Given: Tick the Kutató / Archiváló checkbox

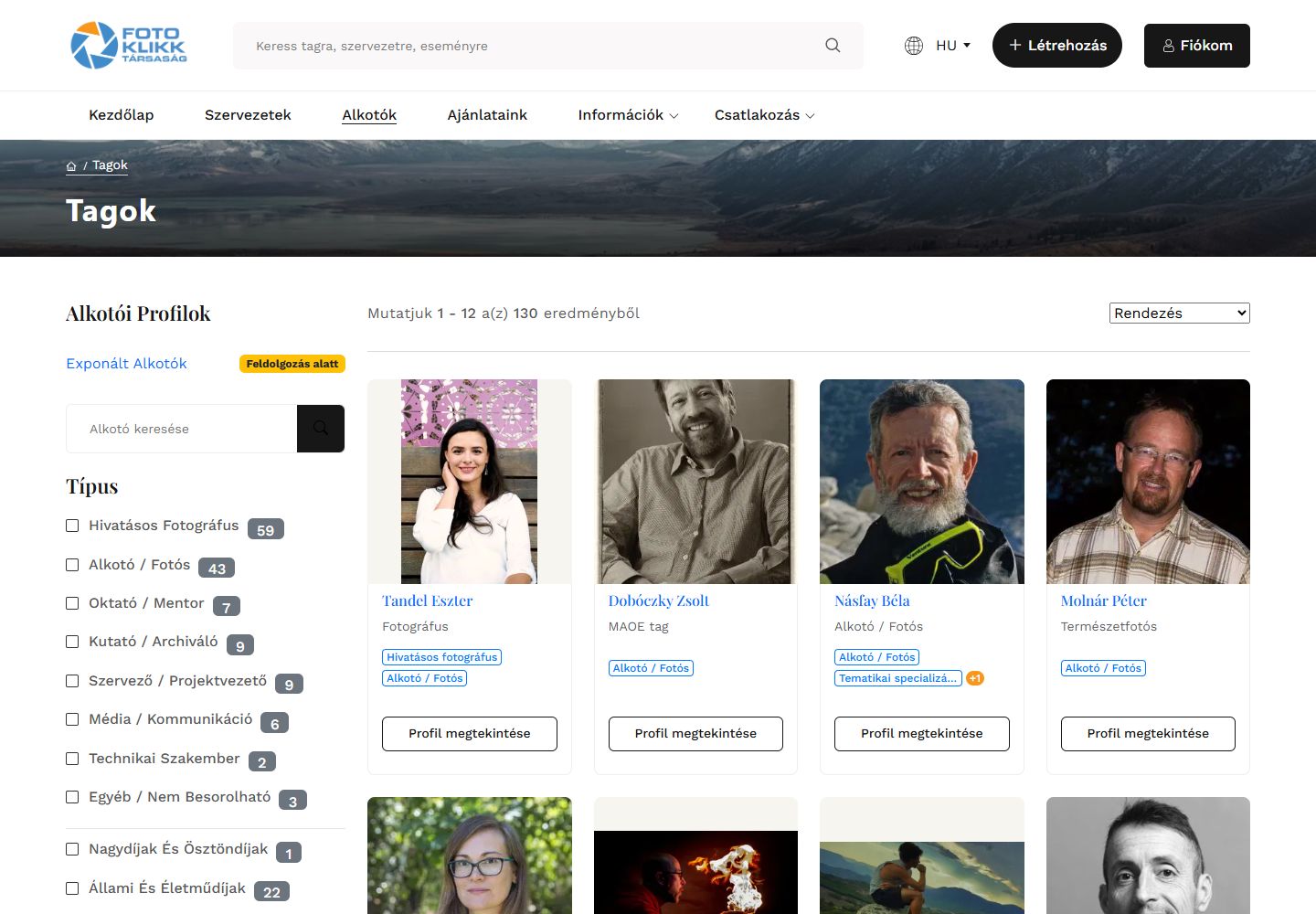Looking at the screenshot, I should [72, 642].
